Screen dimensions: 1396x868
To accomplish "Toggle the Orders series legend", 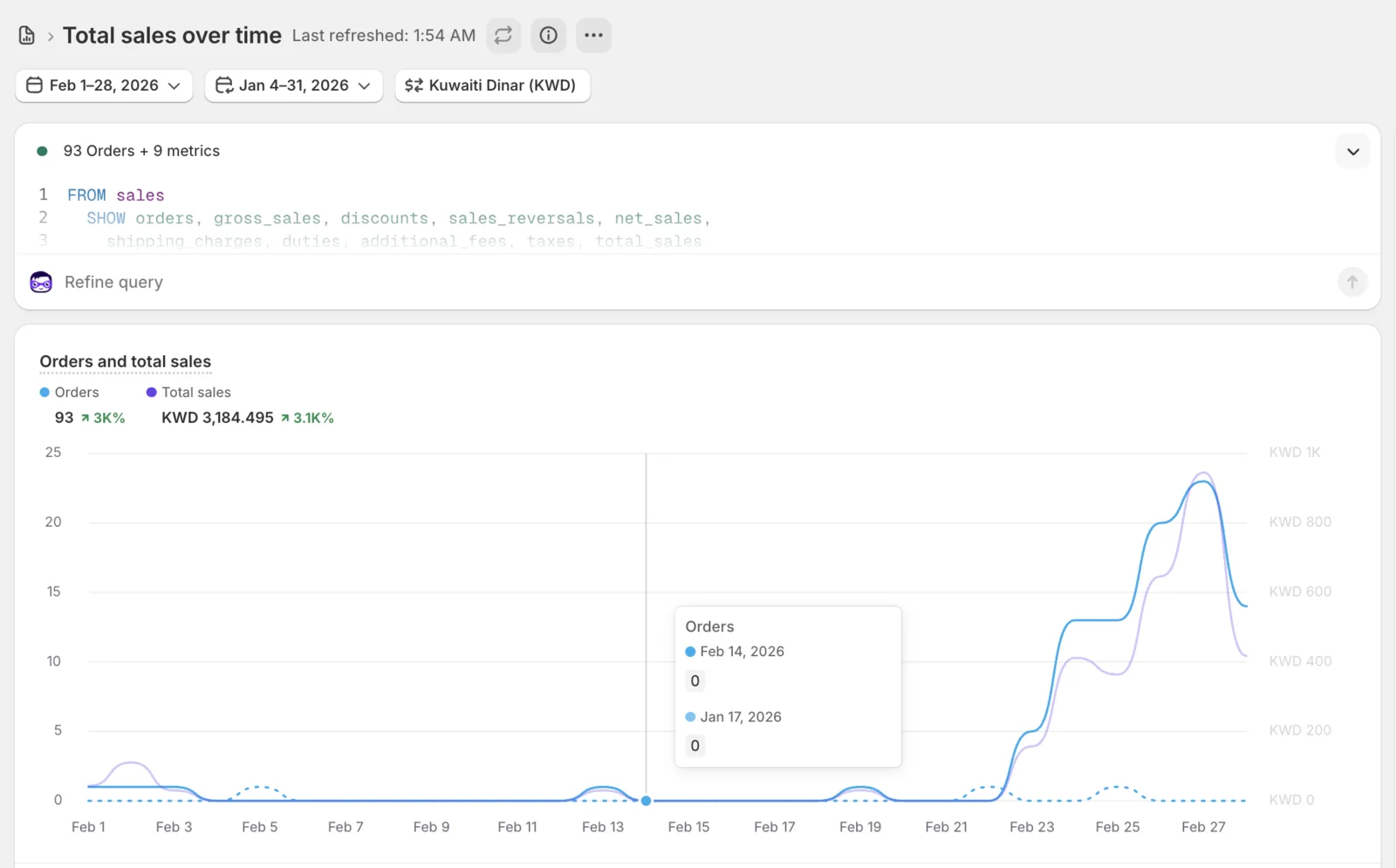I will pos(70,393).
